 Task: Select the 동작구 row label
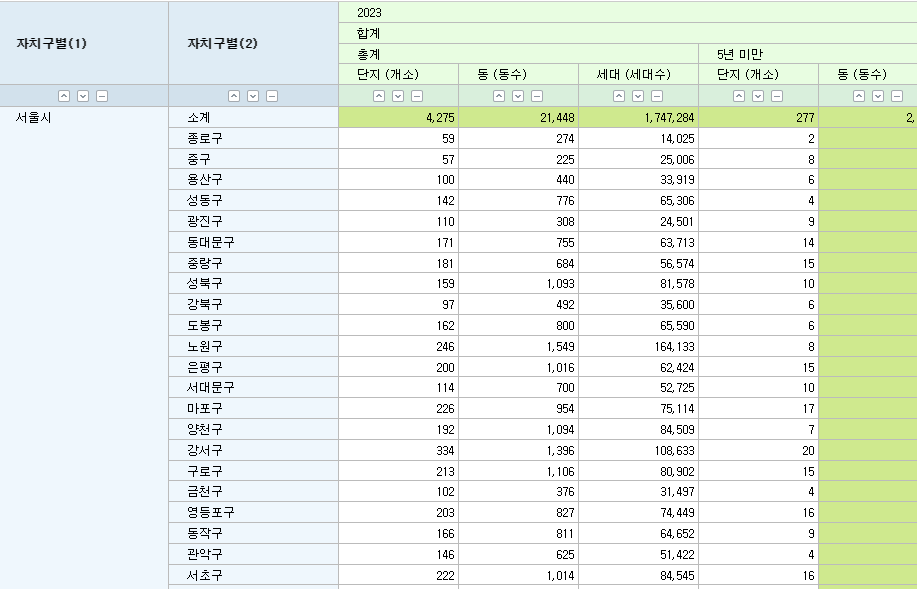(254, 533)
